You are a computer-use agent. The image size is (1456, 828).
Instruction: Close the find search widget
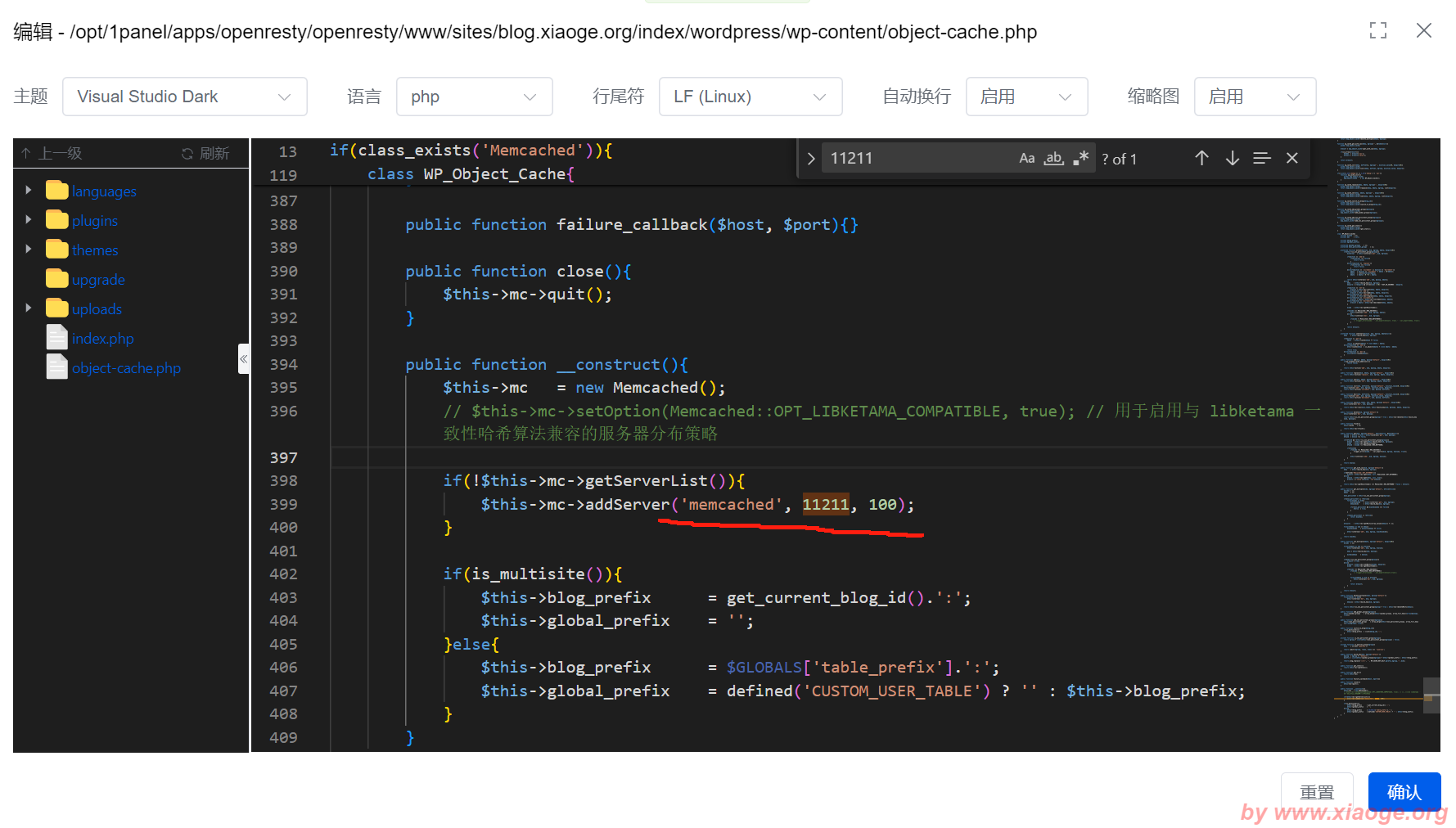pos(1291,159)
